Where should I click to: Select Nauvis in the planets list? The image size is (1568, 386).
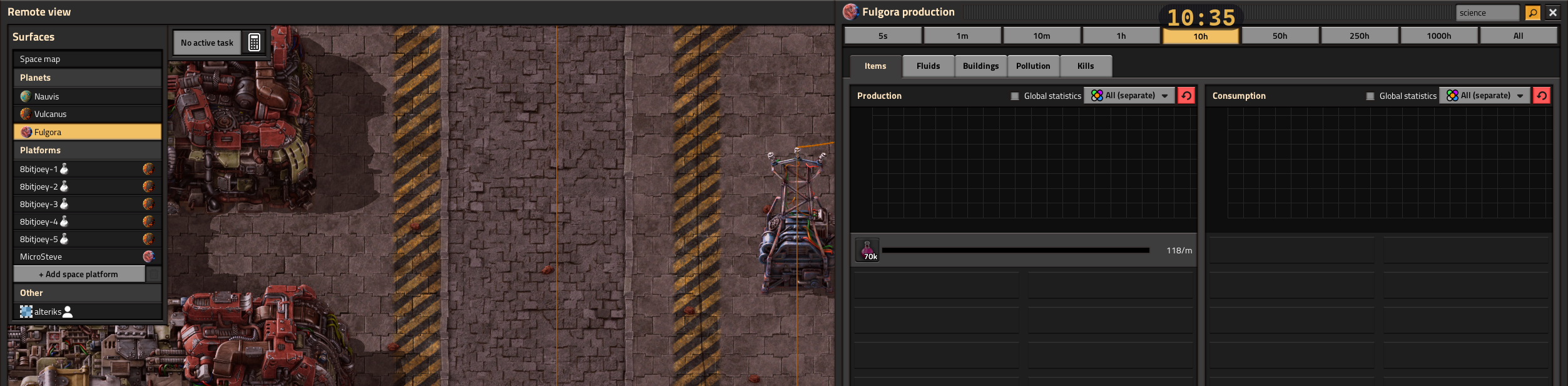pyautogui.click(x=88, y=96)
